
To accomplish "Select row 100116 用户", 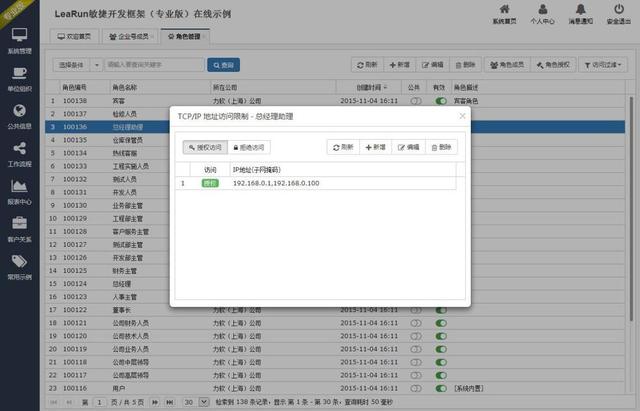I will pyautogui.click(x=335, y=389).
